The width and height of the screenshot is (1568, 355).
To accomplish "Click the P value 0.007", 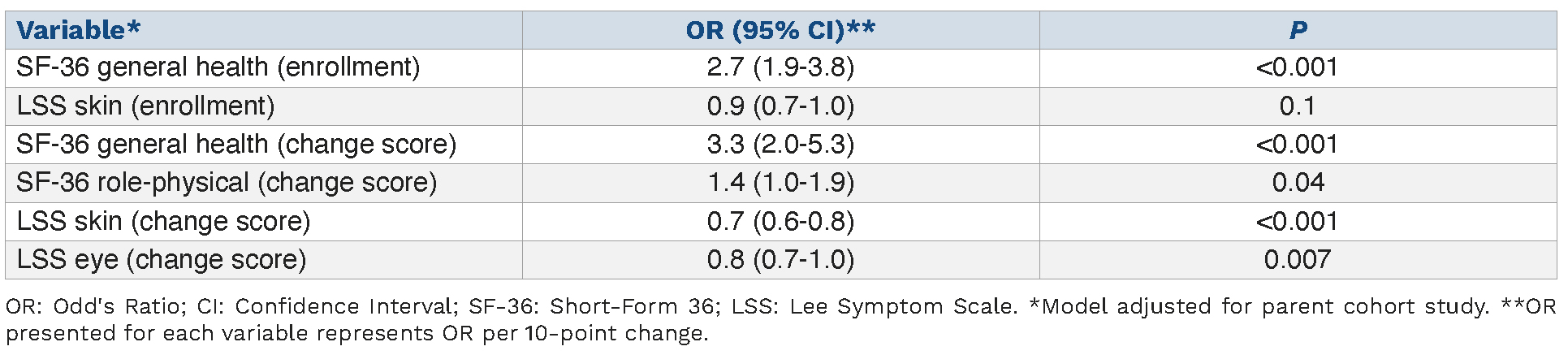I will (x=1298, y=260).
